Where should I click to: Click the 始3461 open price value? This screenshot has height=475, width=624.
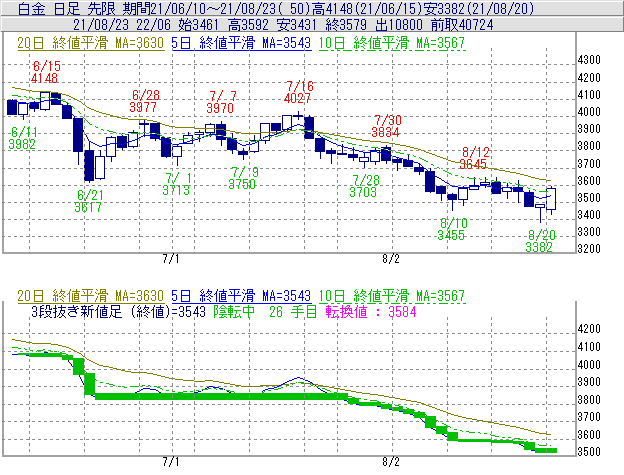pos(198,25)
